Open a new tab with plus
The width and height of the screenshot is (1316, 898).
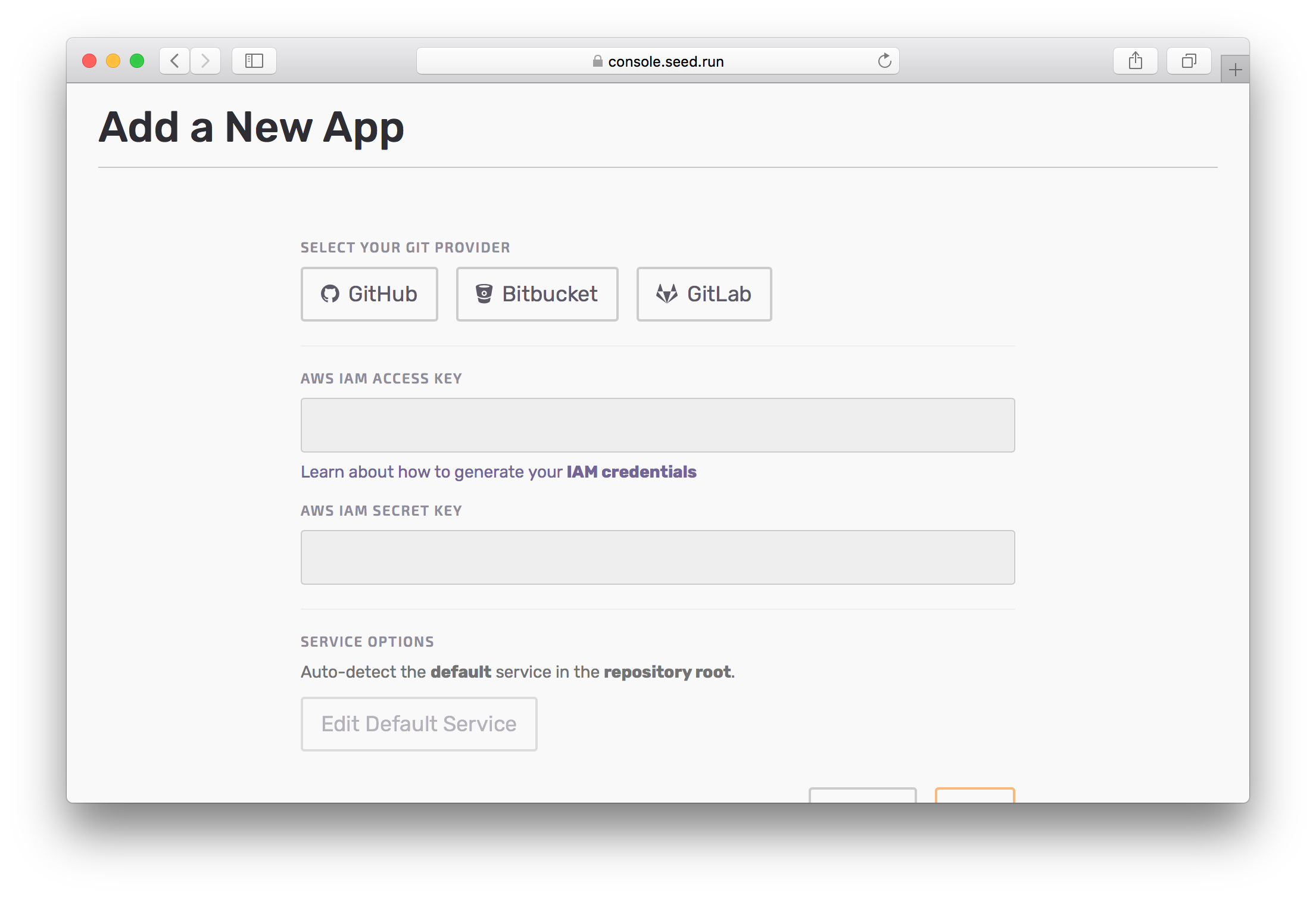1235,70
